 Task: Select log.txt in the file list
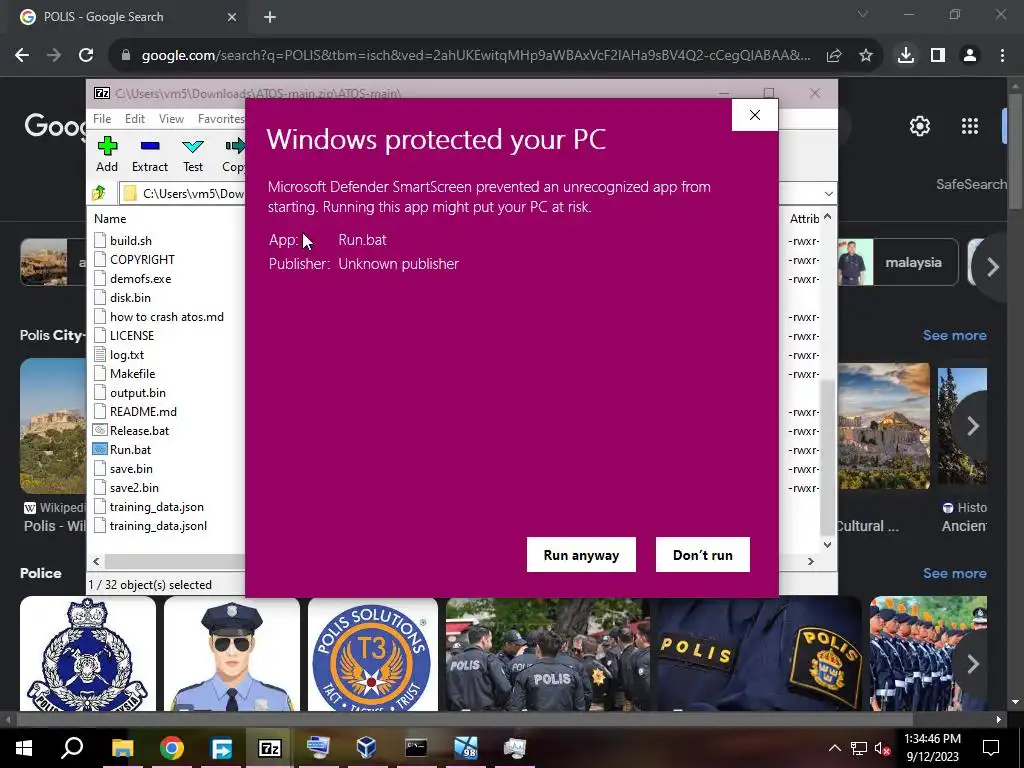coord(127,355)
